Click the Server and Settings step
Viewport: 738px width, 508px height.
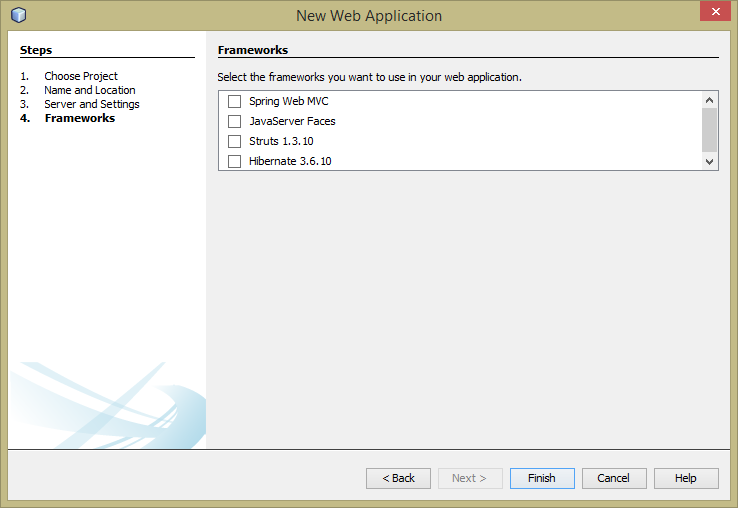coord(92,104)
